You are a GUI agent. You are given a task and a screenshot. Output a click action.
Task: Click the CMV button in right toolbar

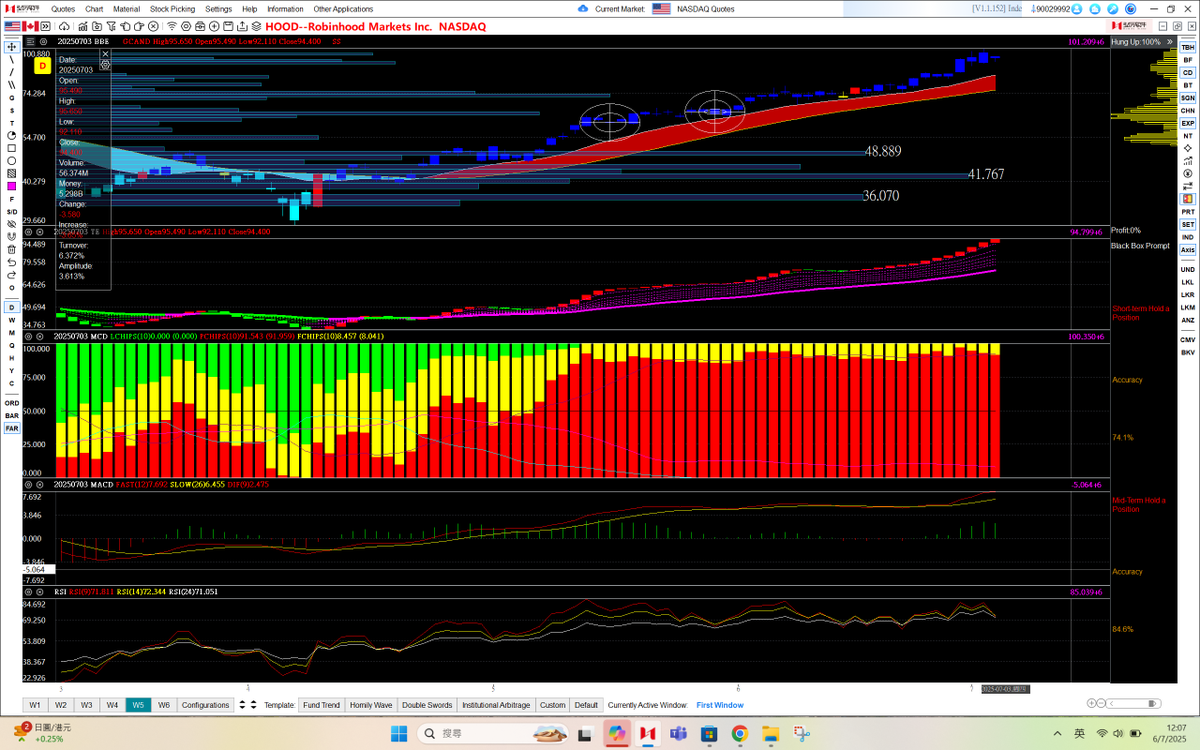coord(1188,339)
